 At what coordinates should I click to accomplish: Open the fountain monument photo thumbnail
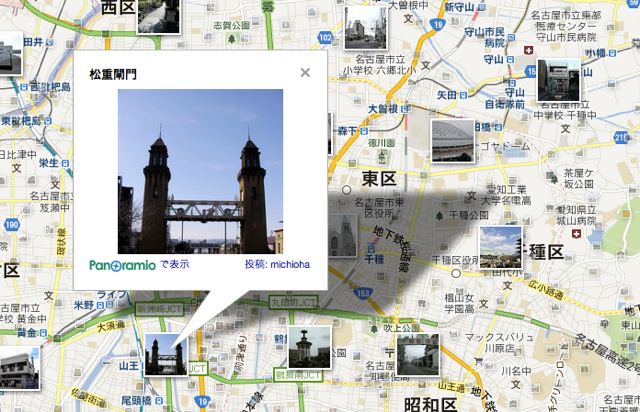[309, 347]
